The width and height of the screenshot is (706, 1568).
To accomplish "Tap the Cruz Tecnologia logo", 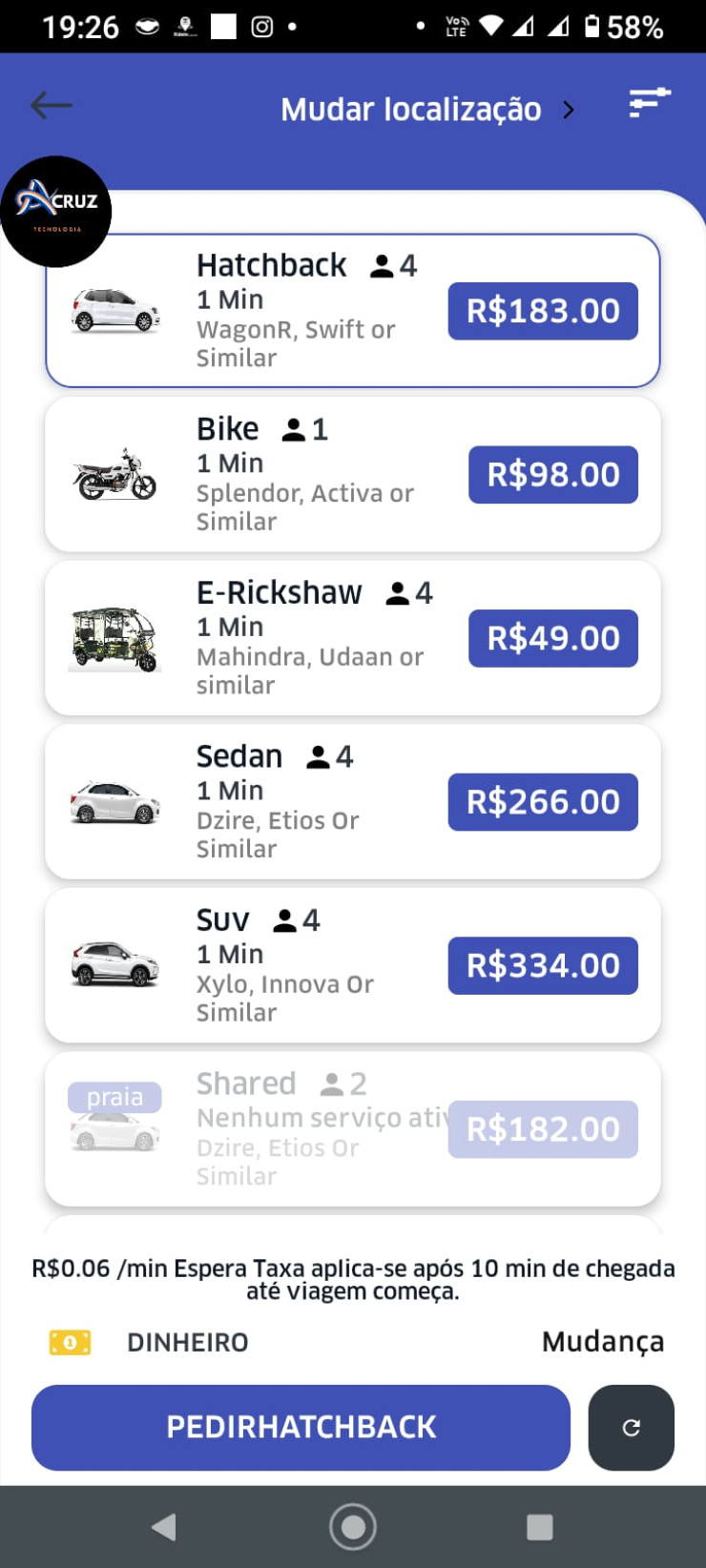I will 56,211.
